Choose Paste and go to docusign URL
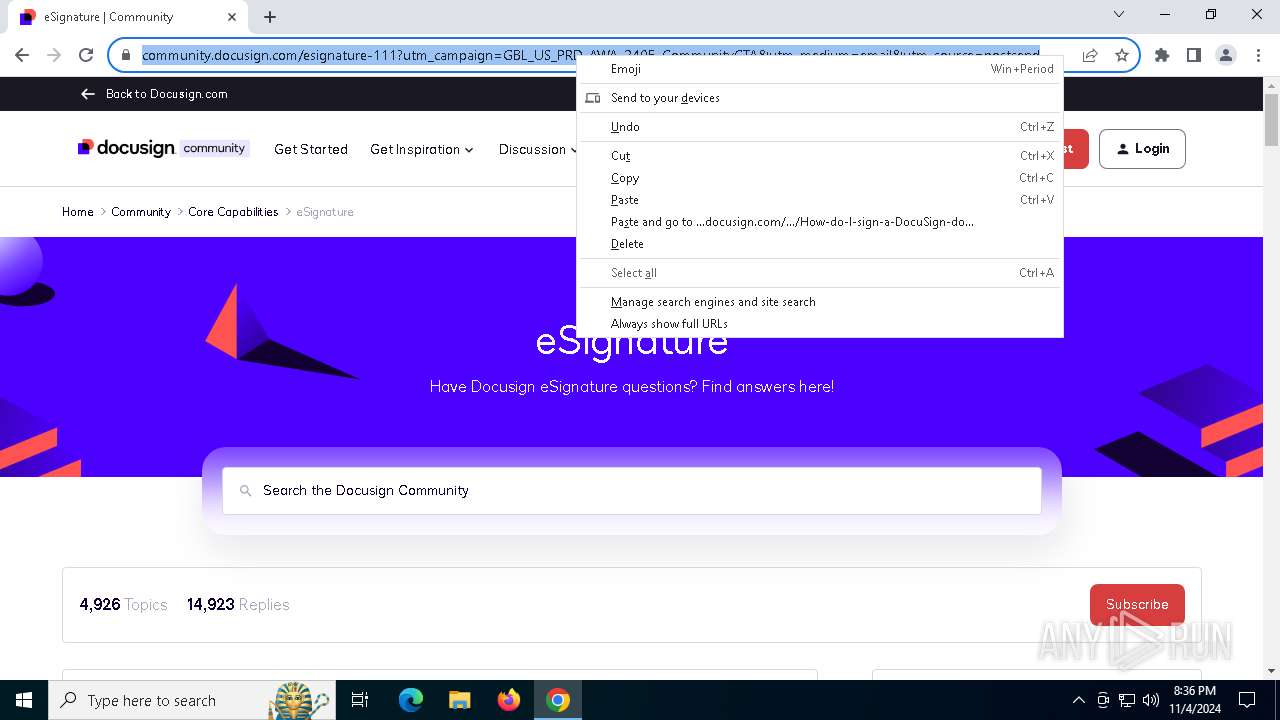1280x720 pixels. pyautogui.click(x=820, y=222)
